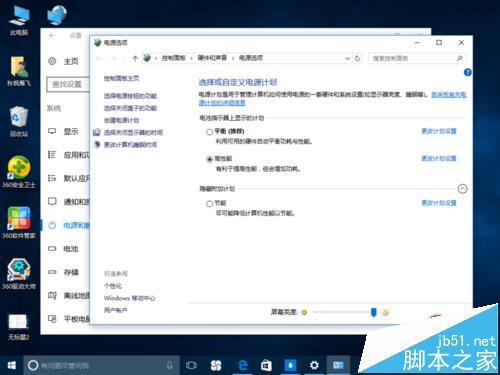Open the 回收站 Recycle Bin icon

[19, 122]
